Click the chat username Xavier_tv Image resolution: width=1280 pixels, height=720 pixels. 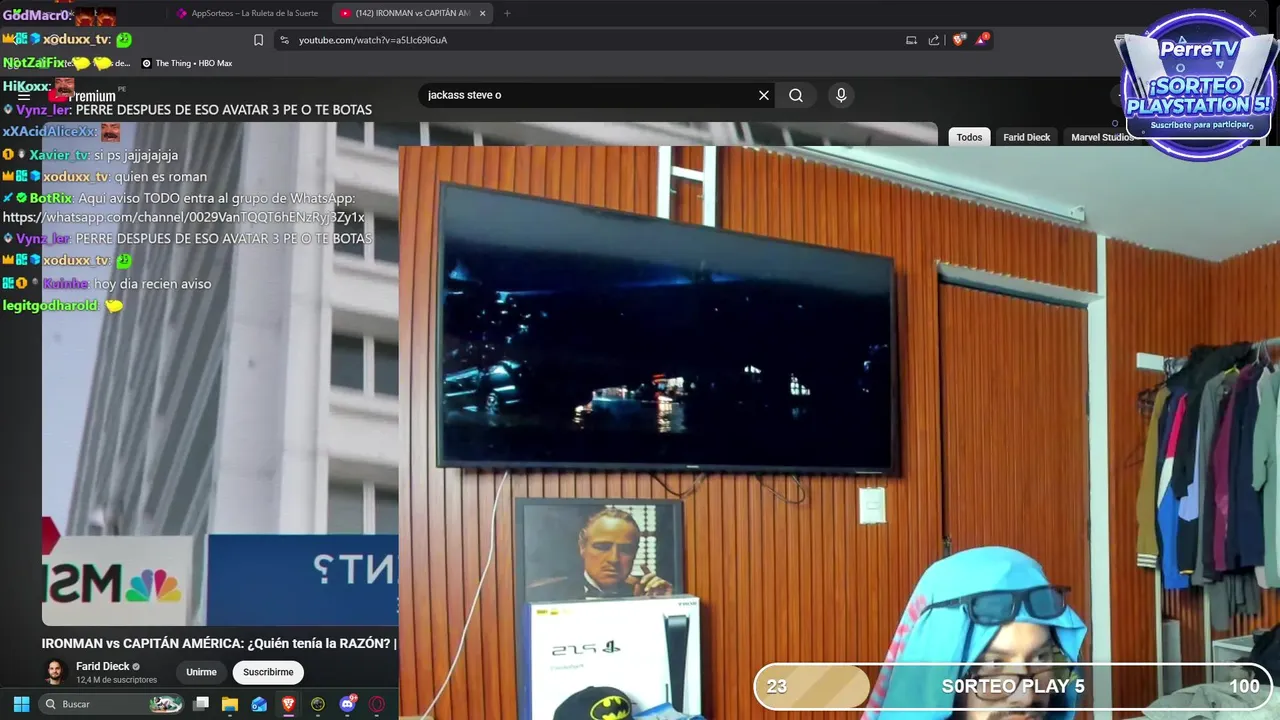click(59, 155)
